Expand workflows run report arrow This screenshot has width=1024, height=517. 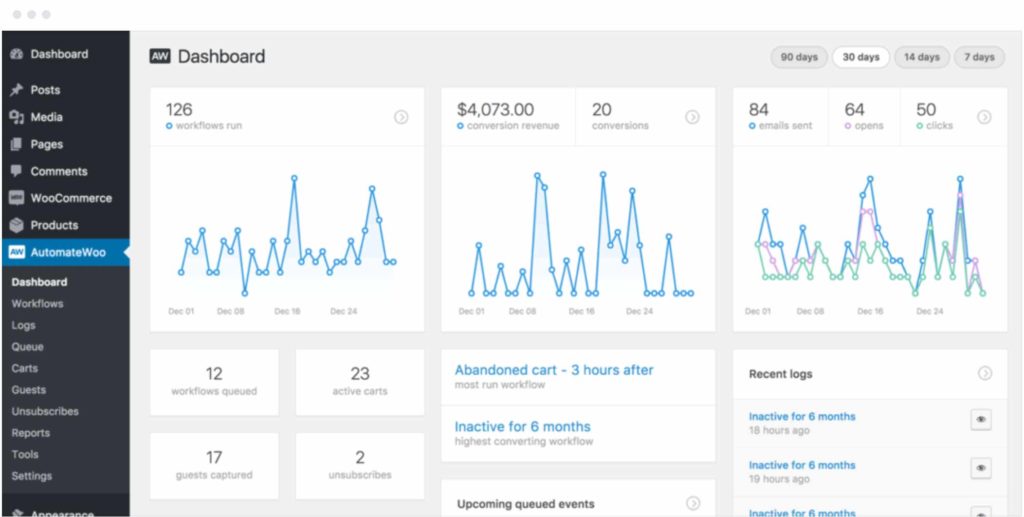tap(401, 117)
